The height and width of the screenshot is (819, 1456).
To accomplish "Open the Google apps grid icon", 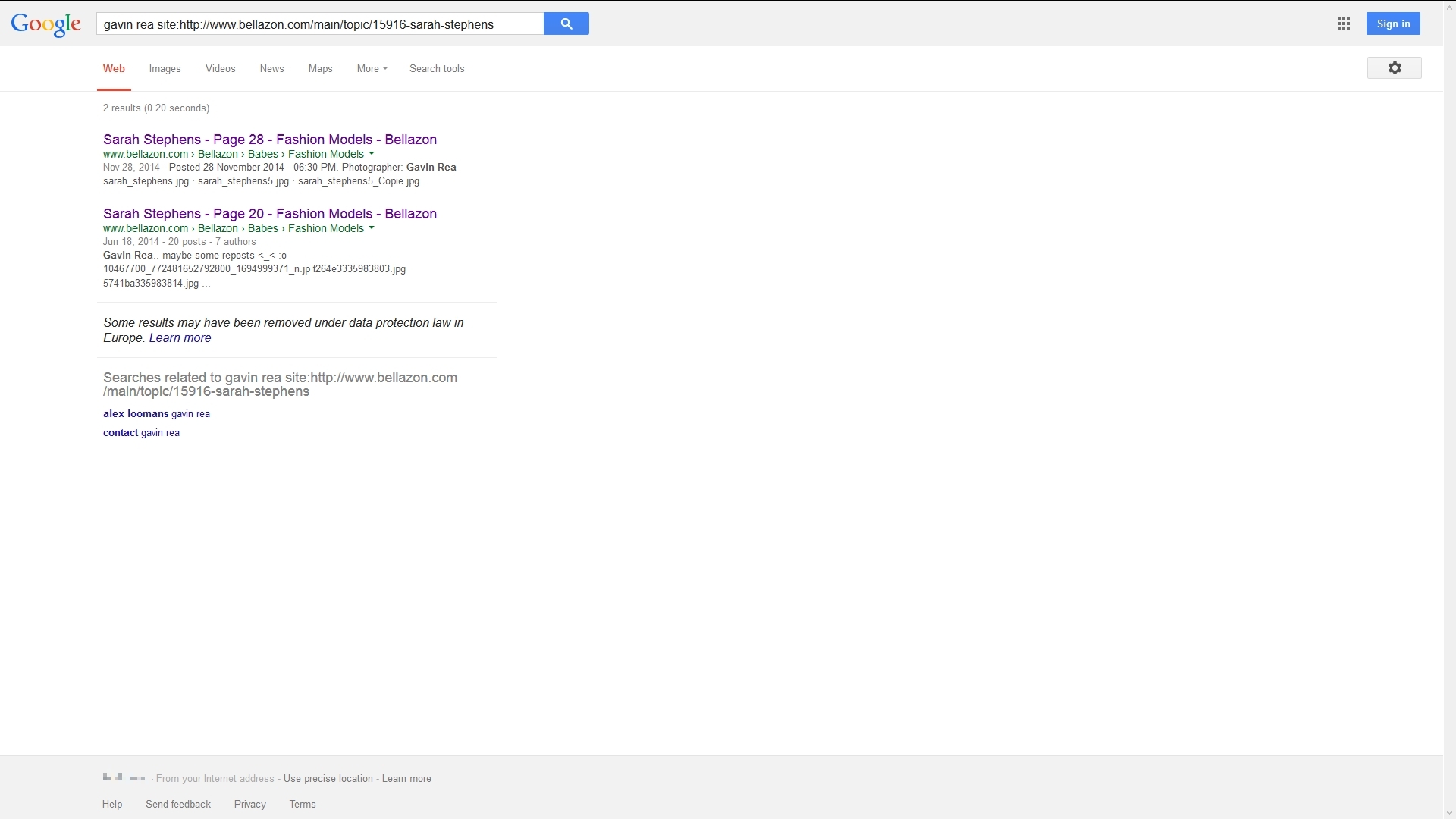I will (1343, 24).
